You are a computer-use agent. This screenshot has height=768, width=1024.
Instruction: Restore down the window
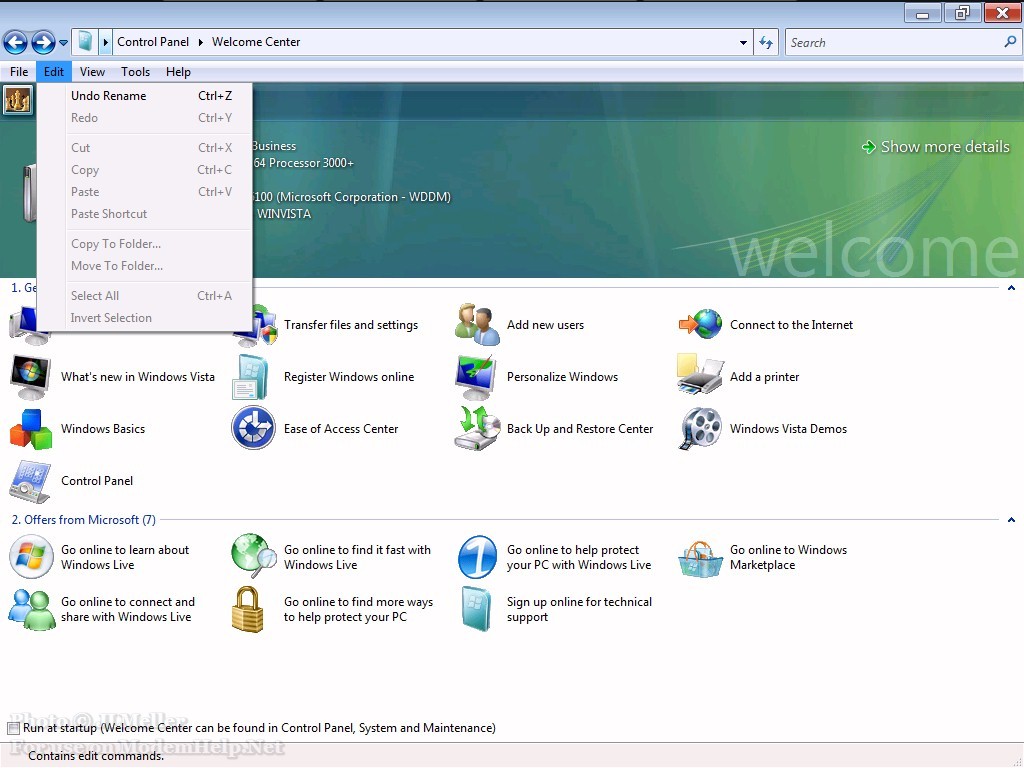click(x=962, y=13)
